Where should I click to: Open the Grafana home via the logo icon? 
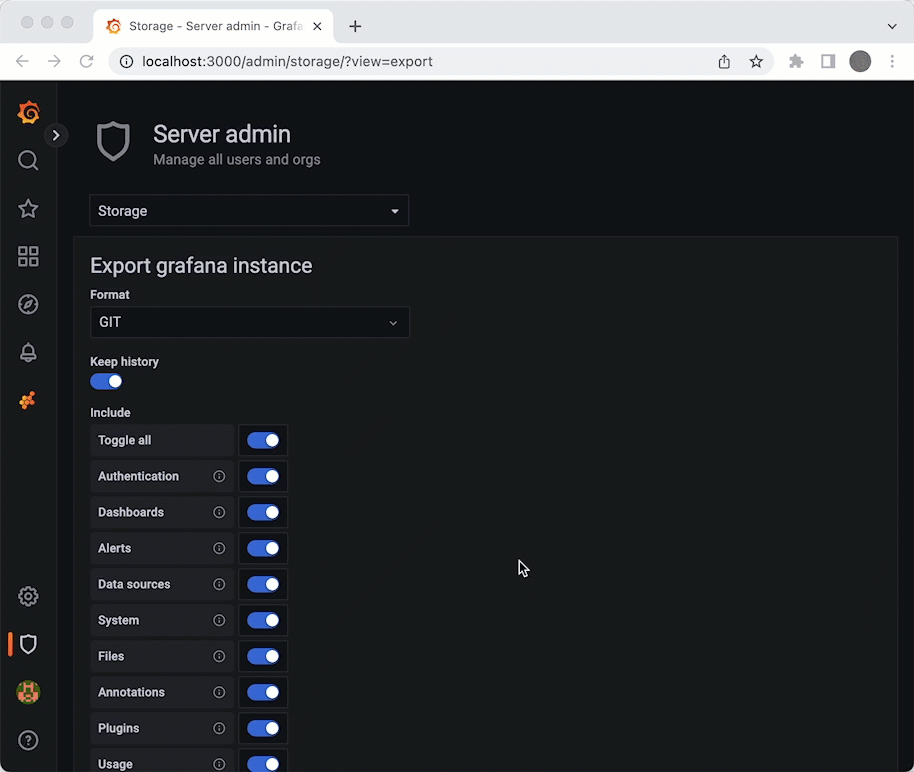point(28,113)
